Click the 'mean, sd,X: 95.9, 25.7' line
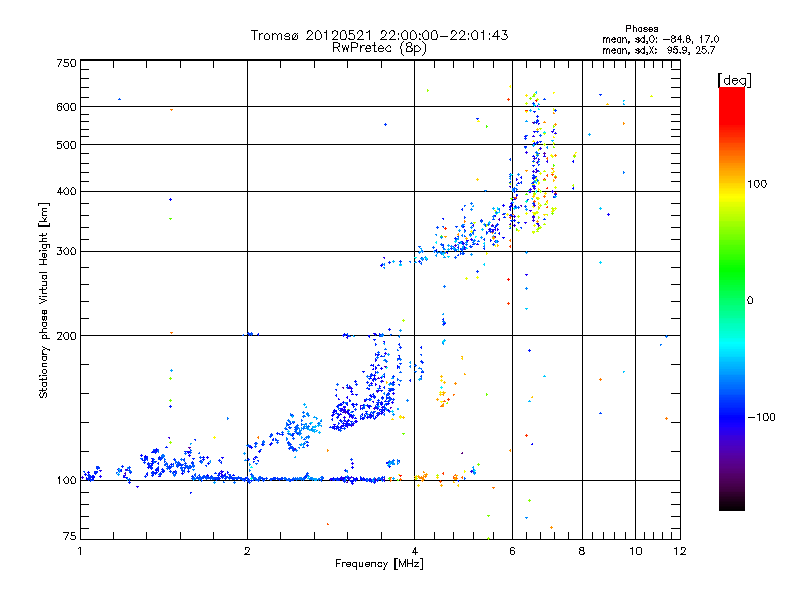 point(659,50)
